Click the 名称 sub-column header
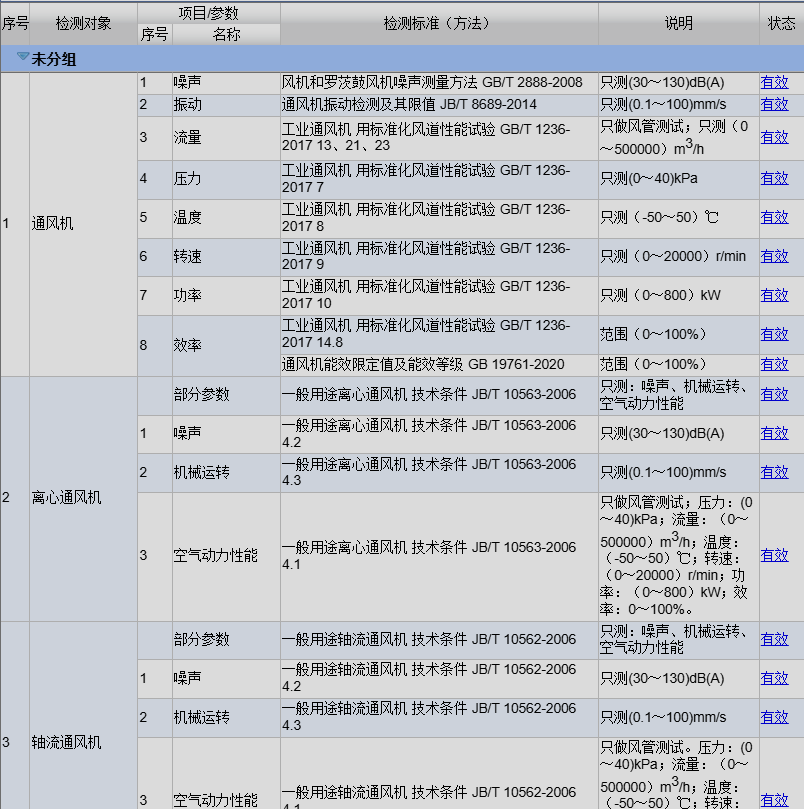 [226, 34]
